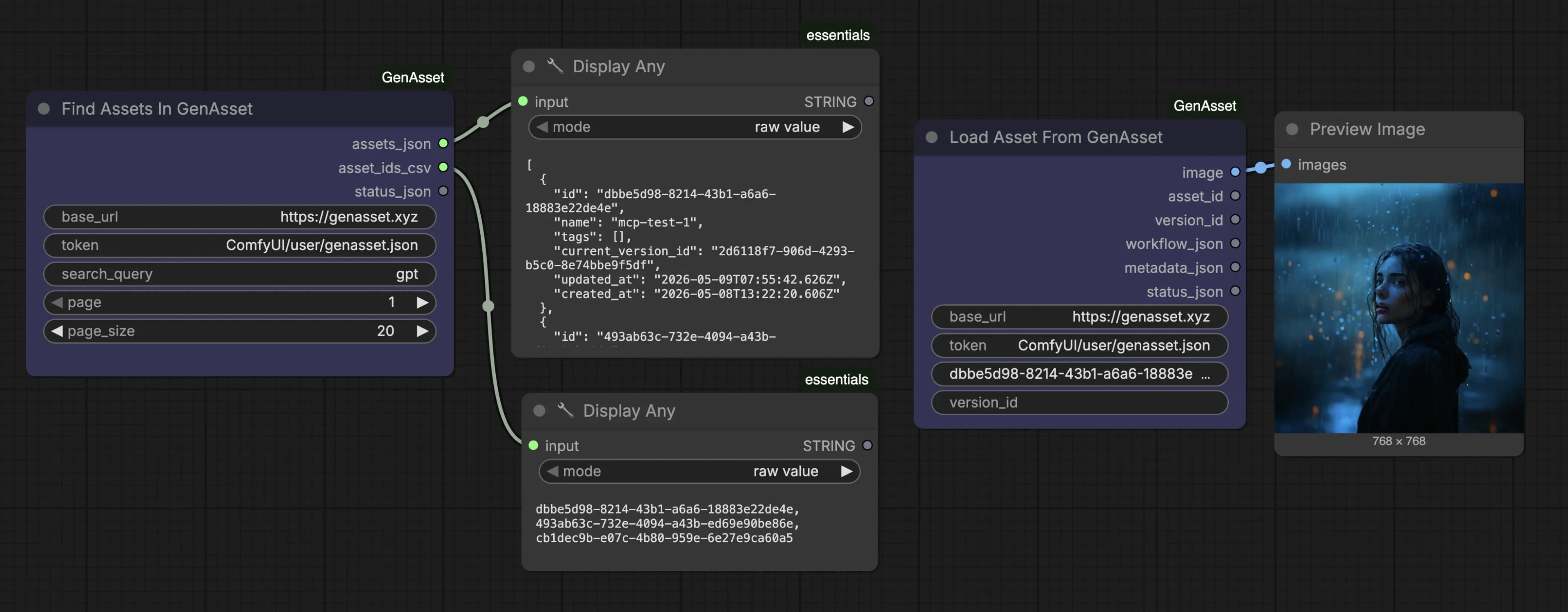Next mode option on lower Display Any

tap(846, 472)
